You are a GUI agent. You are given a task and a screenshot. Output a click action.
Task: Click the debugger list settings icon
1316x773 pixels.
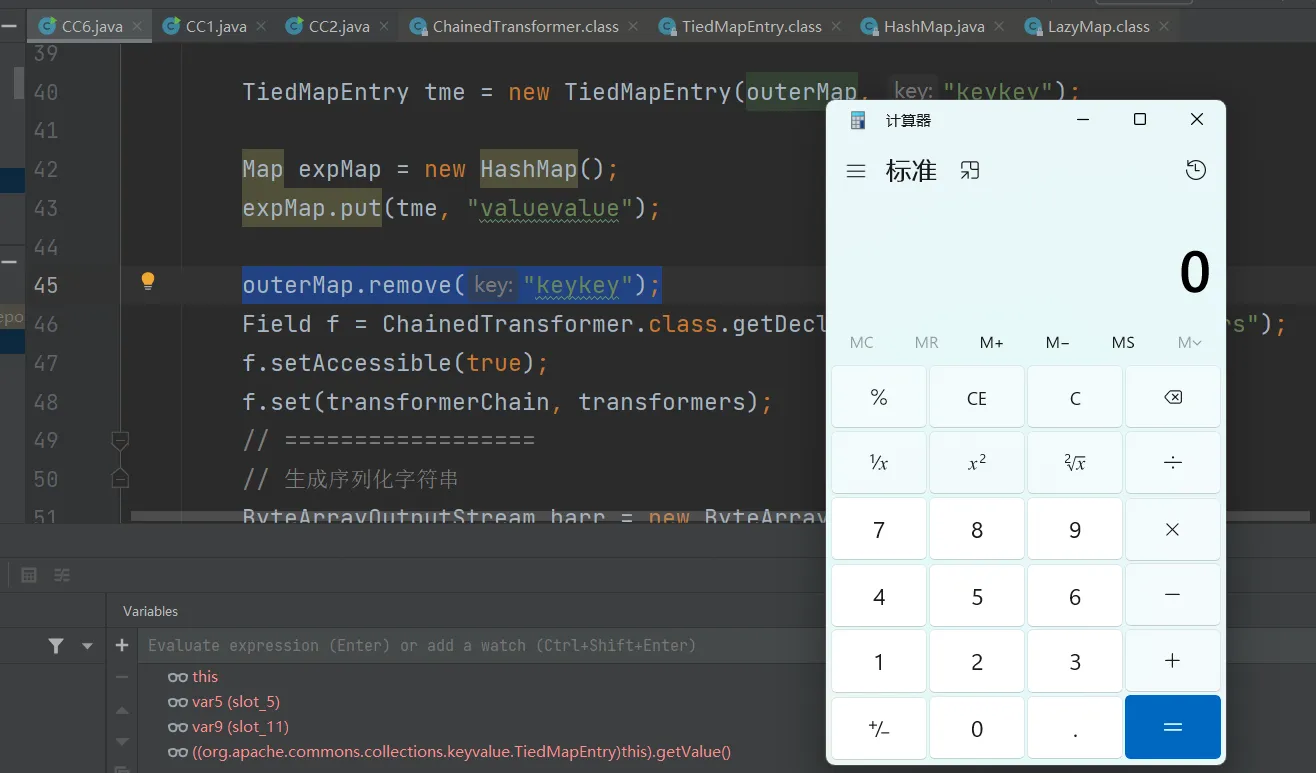tap(62, 575)
